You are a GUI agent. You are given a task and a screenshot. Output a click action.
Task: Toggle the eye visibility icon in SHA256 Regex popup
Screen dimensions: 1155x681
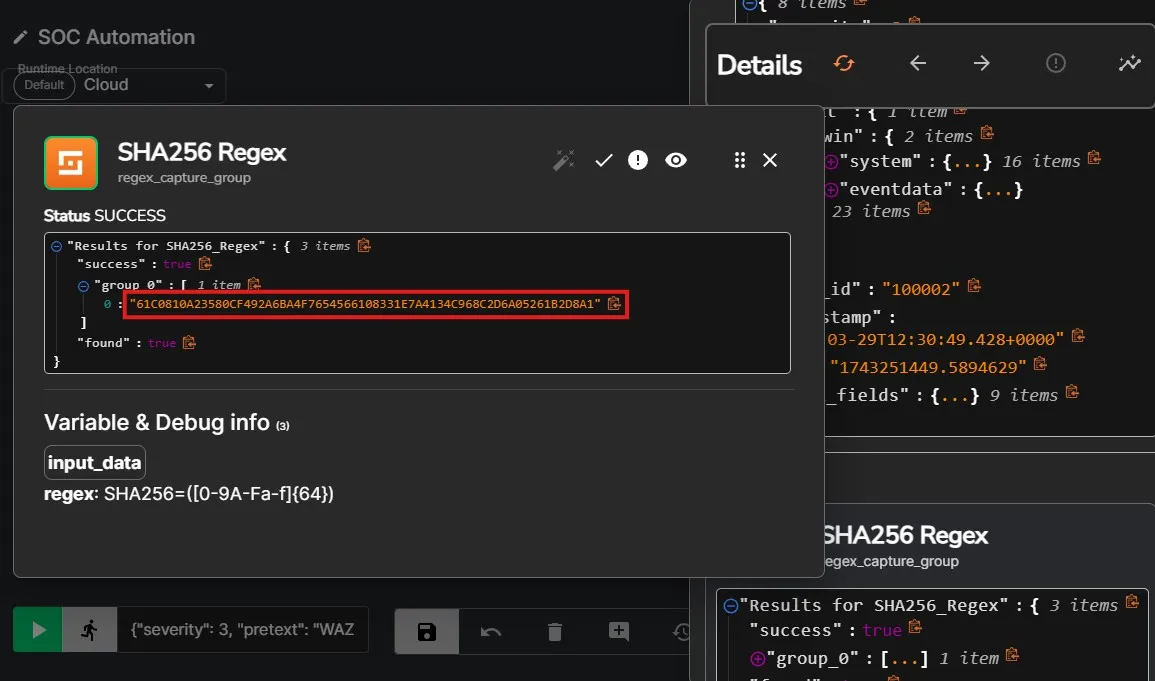tap(676, 160)
